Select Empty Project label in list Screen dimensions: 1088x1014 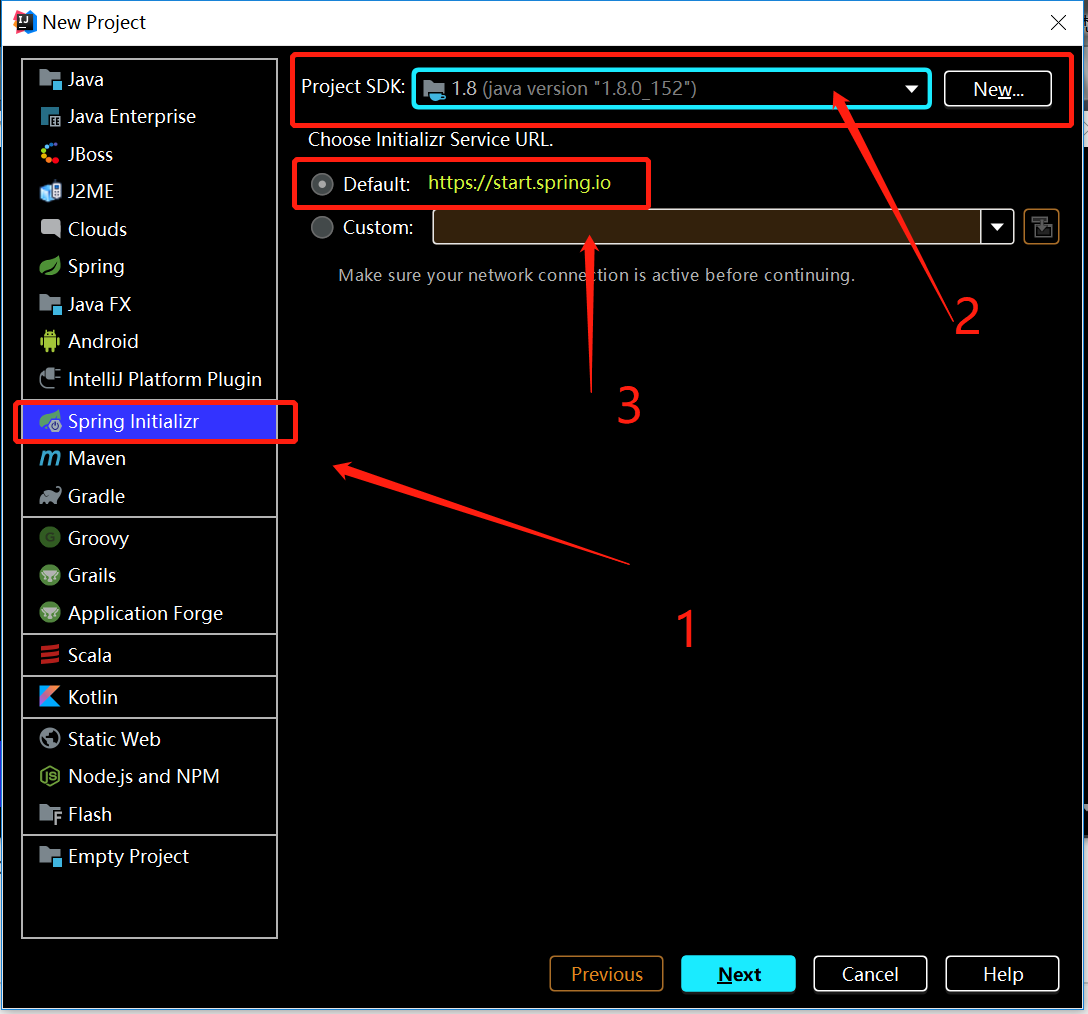point(128,856)
